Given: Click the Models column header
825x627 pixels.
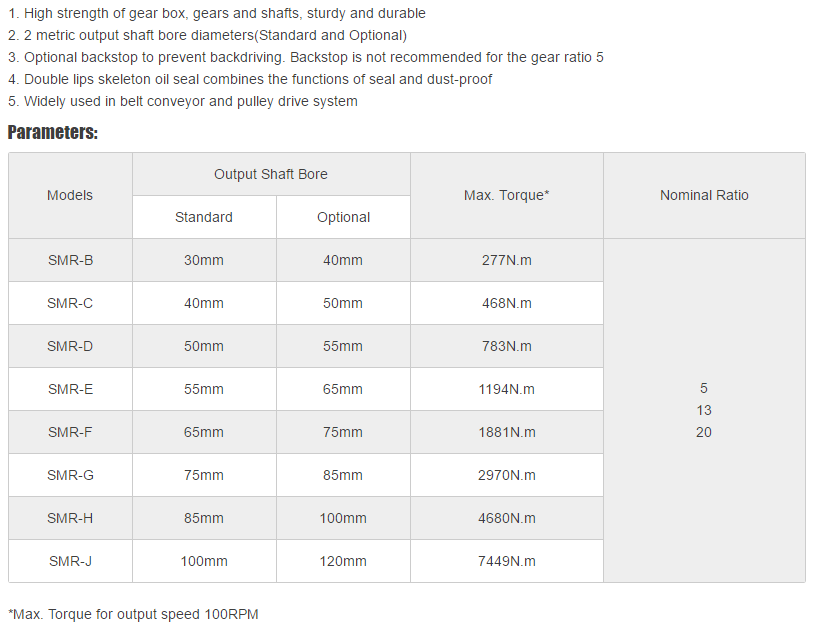Looking at the screenshot, I should [70, 195].
